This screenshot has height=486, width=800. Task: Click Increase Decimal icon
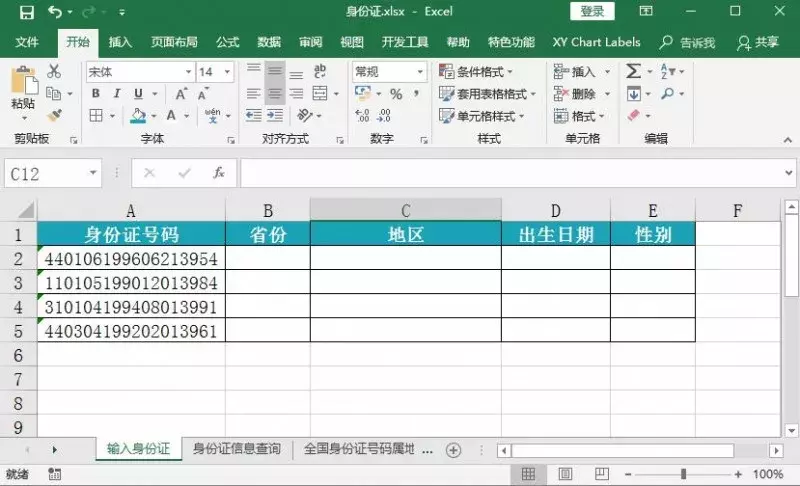click(x=362, y=116)
